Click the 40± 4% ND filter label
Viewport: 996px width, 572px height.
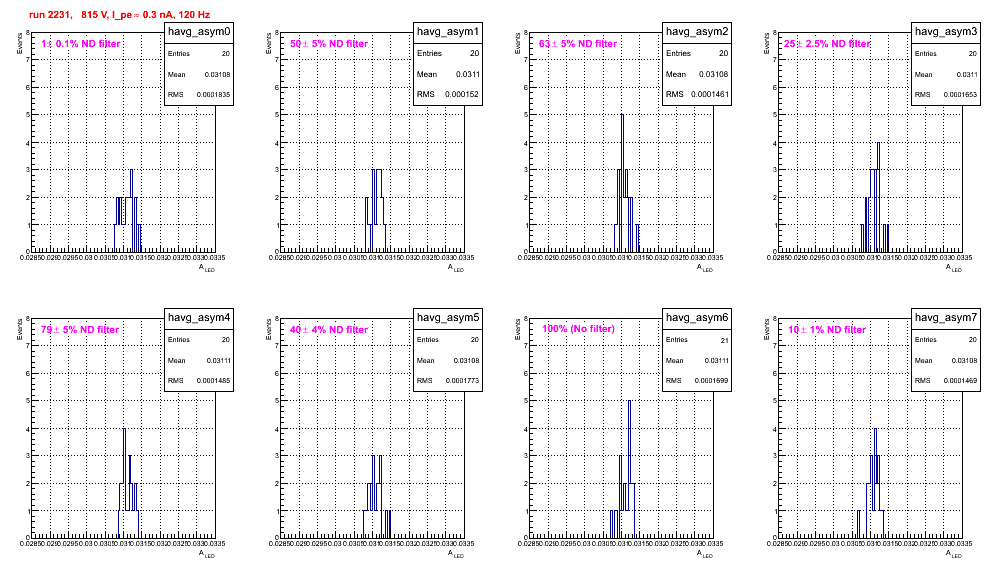tap(329, 330)
